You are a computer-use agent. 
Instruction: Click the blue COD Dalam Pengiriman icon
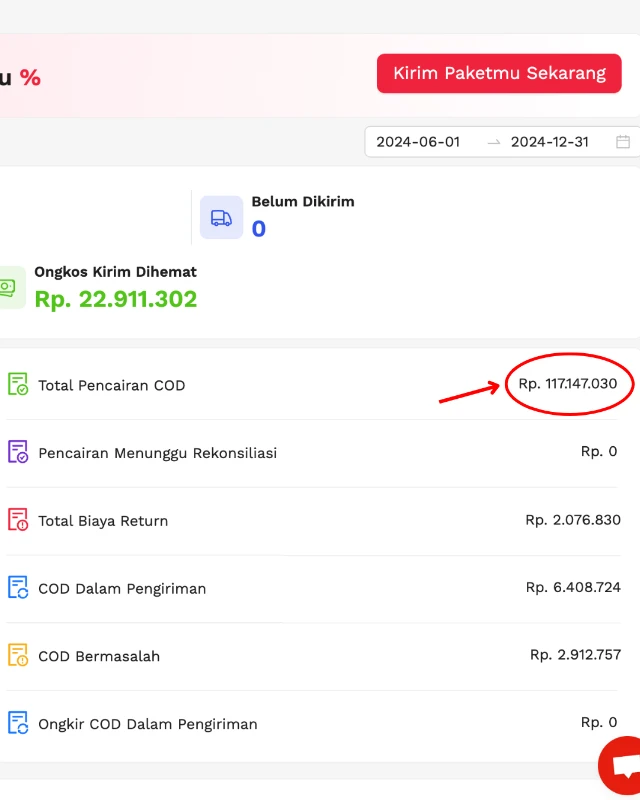18,588
